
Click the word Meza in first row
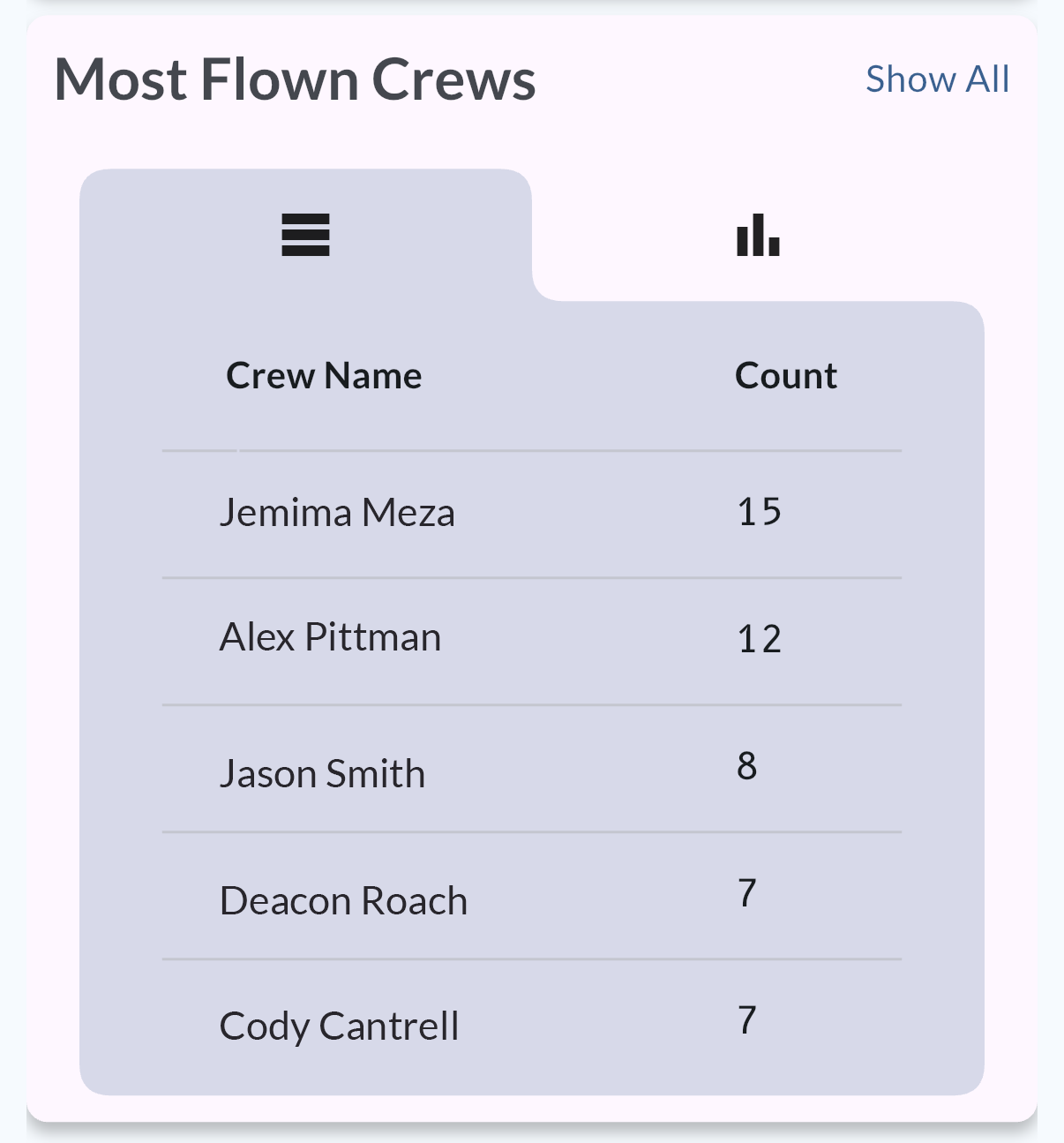(x=408, y=513)
